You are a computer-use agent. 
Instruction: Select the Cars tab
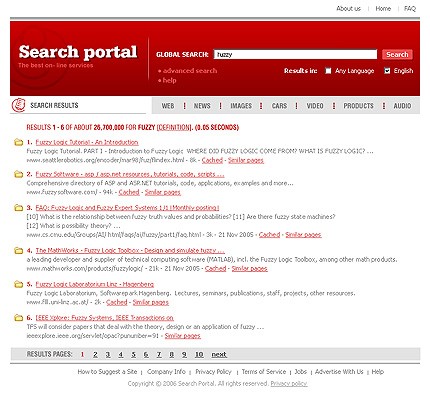279,106
